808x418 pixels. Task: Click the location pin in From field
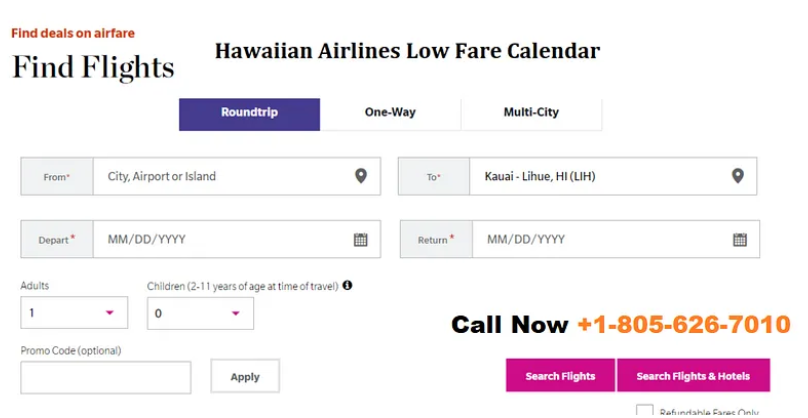[361, 176]
